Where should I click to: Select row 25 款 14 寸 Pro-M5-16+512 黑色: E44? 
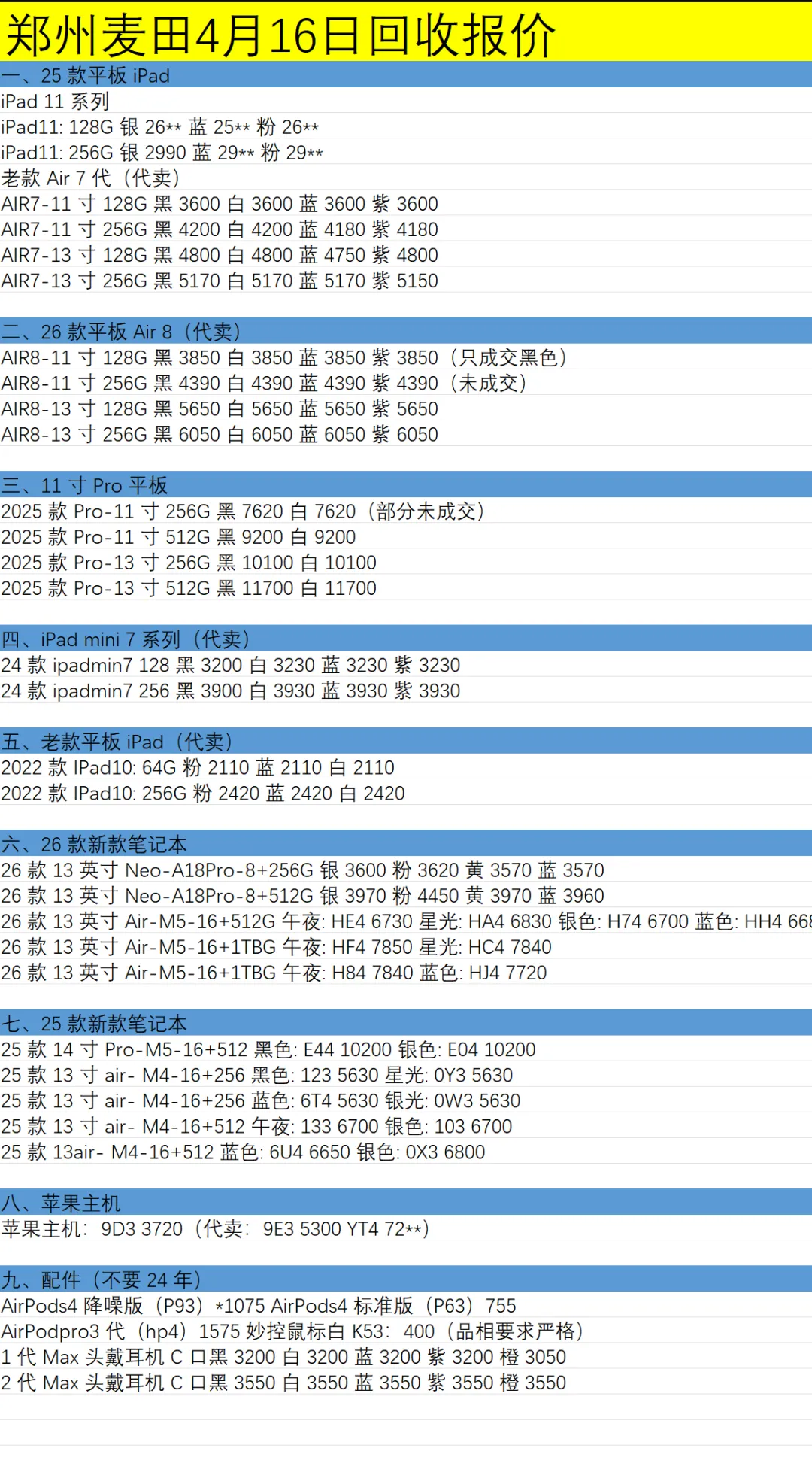point(406,1047)
